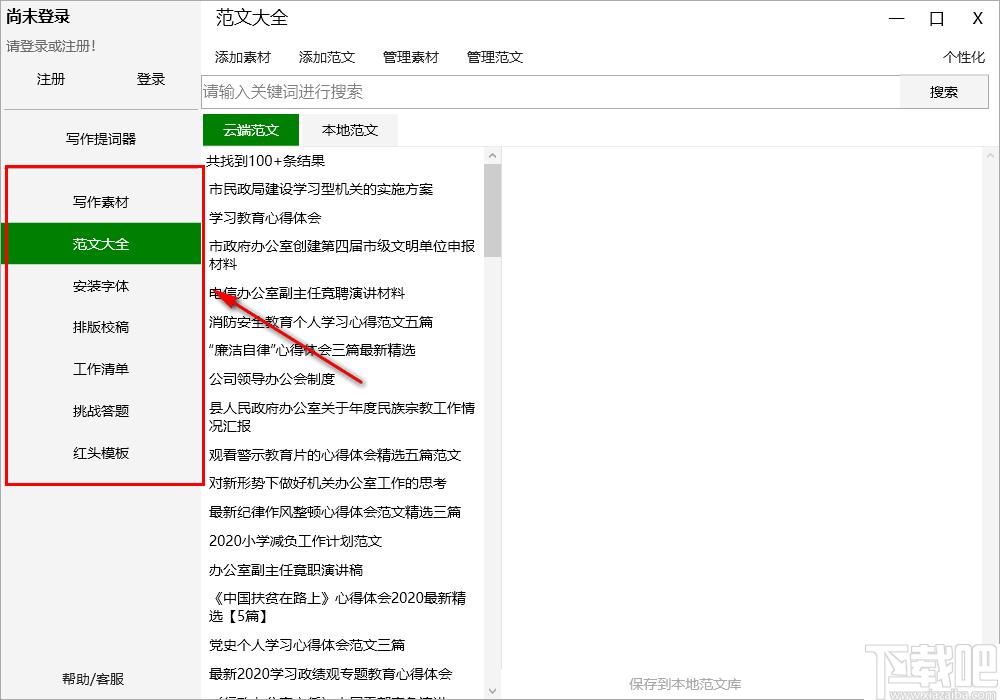Open 市民政局建设学习型机关的实施方案 result
Image resolution: width=1000 pixels, height=700 pixels.
click(321, 189)
